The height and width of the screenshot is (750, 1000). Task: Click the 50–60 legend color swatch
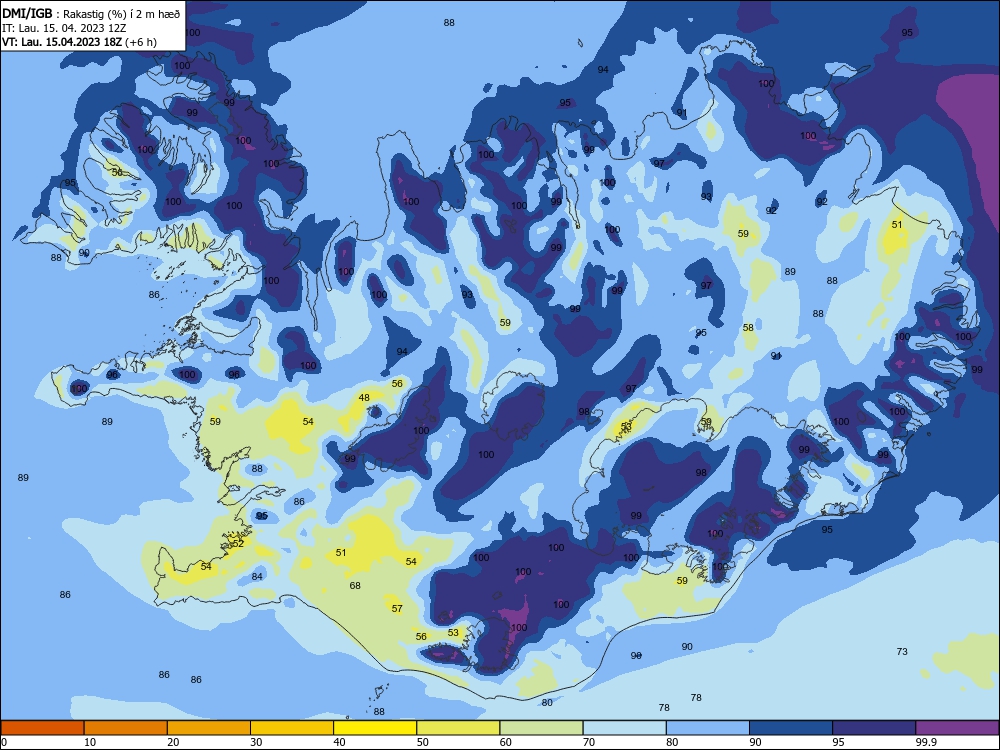tap(459, 728)
